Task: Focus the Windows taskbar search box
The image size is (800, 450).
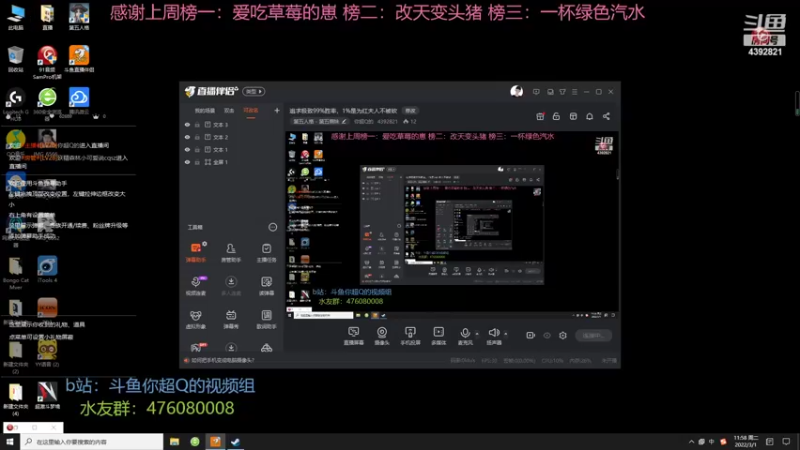Action: click(92, 441)
